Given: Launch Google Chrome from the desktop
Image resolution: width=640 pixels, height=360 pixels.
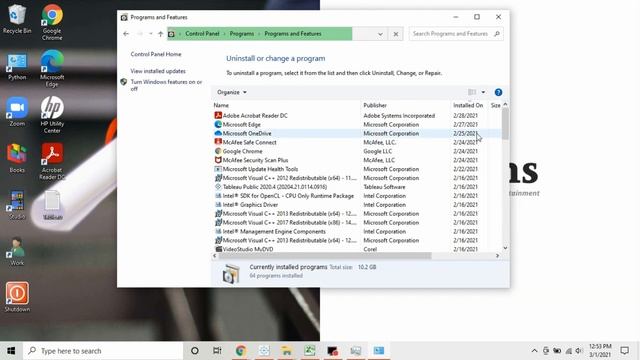Looking at the screenshot, I should [52, 22].
